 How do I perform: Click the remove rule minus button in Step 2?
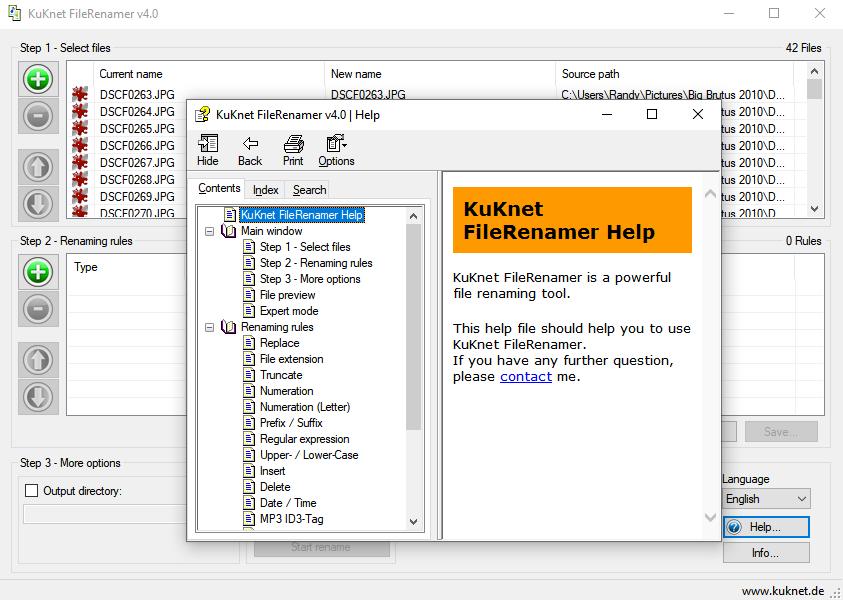coord(38,309)
